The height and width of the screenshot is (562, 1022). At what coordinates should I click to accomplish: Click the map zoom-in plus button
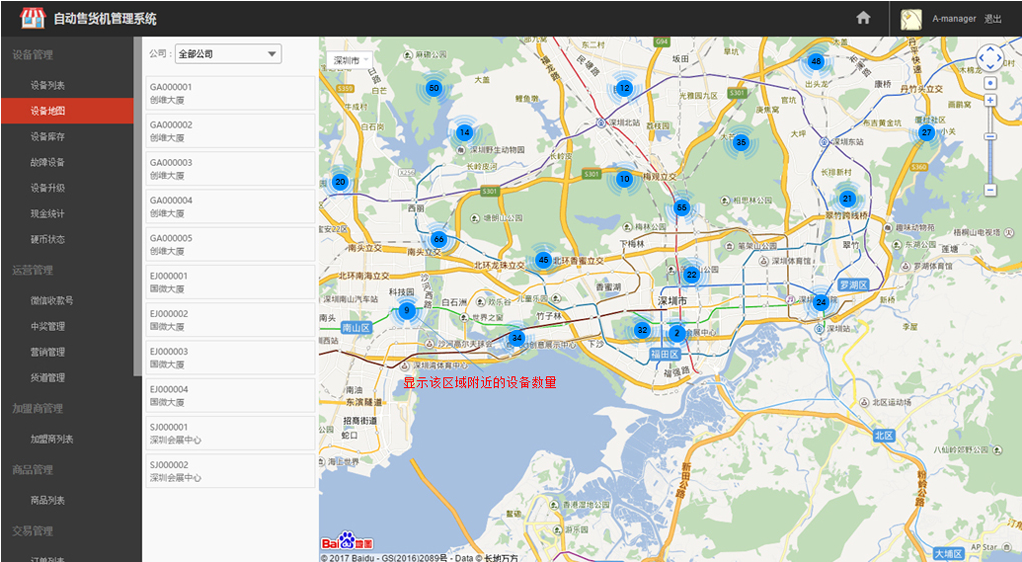[x=990, y=100]
